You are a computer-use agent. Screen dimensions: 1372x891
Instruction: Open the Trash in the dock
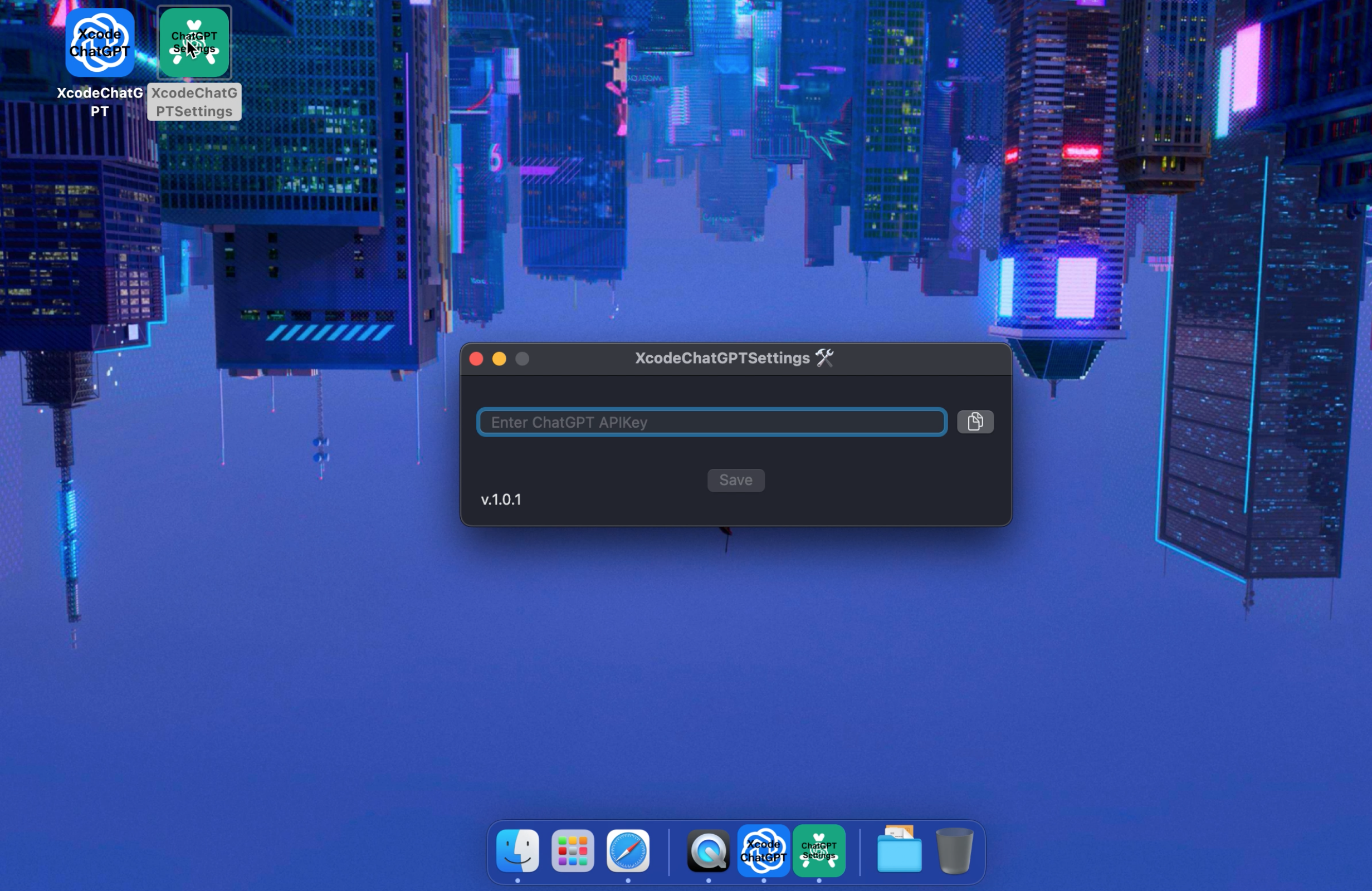(954, 851)
